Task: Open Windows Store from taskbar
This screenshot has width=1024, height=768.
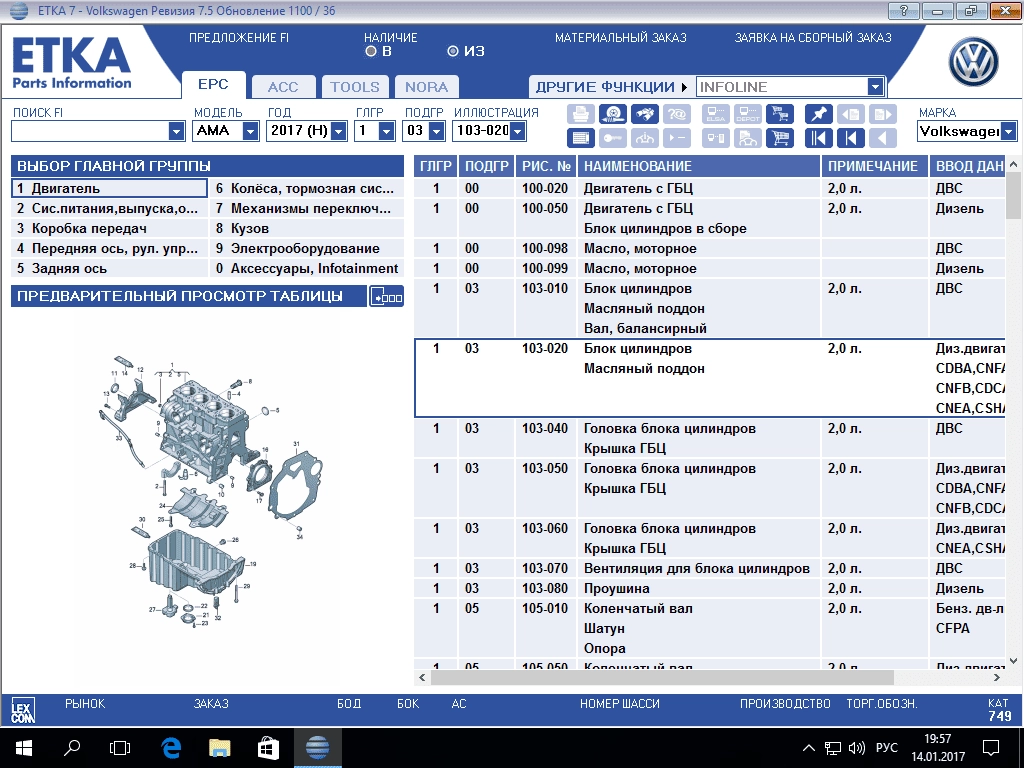Action: [268, 748]
